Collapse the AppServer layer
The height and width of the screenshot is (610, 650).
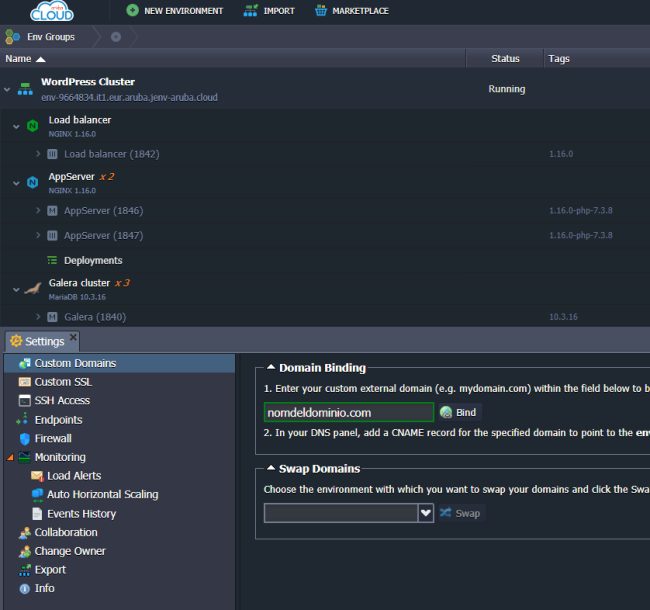(x=16, y=183)
